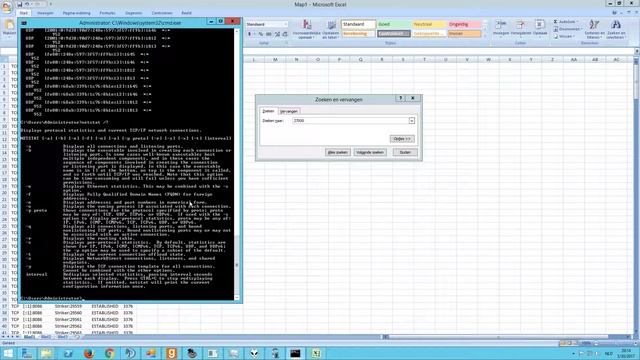This screenshot has height=360, width=640.
Task: Apply the Invoer cell style
Action: pos(464,34)
